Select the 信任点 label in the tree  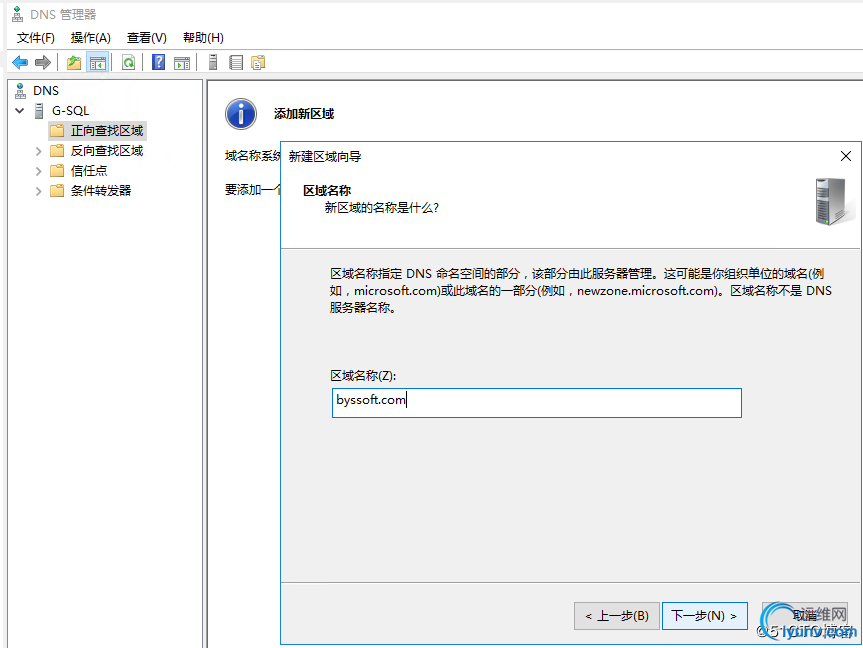point(89,171)
